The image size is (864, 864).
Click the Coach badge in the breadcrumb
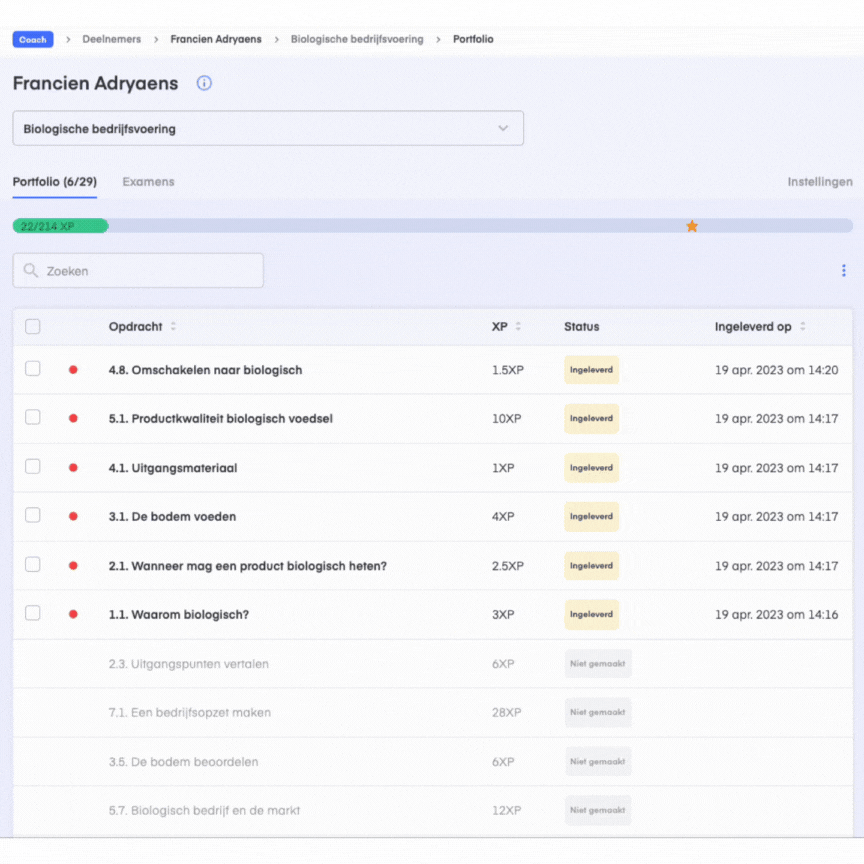pyautogui.click(x=33, y=40)
